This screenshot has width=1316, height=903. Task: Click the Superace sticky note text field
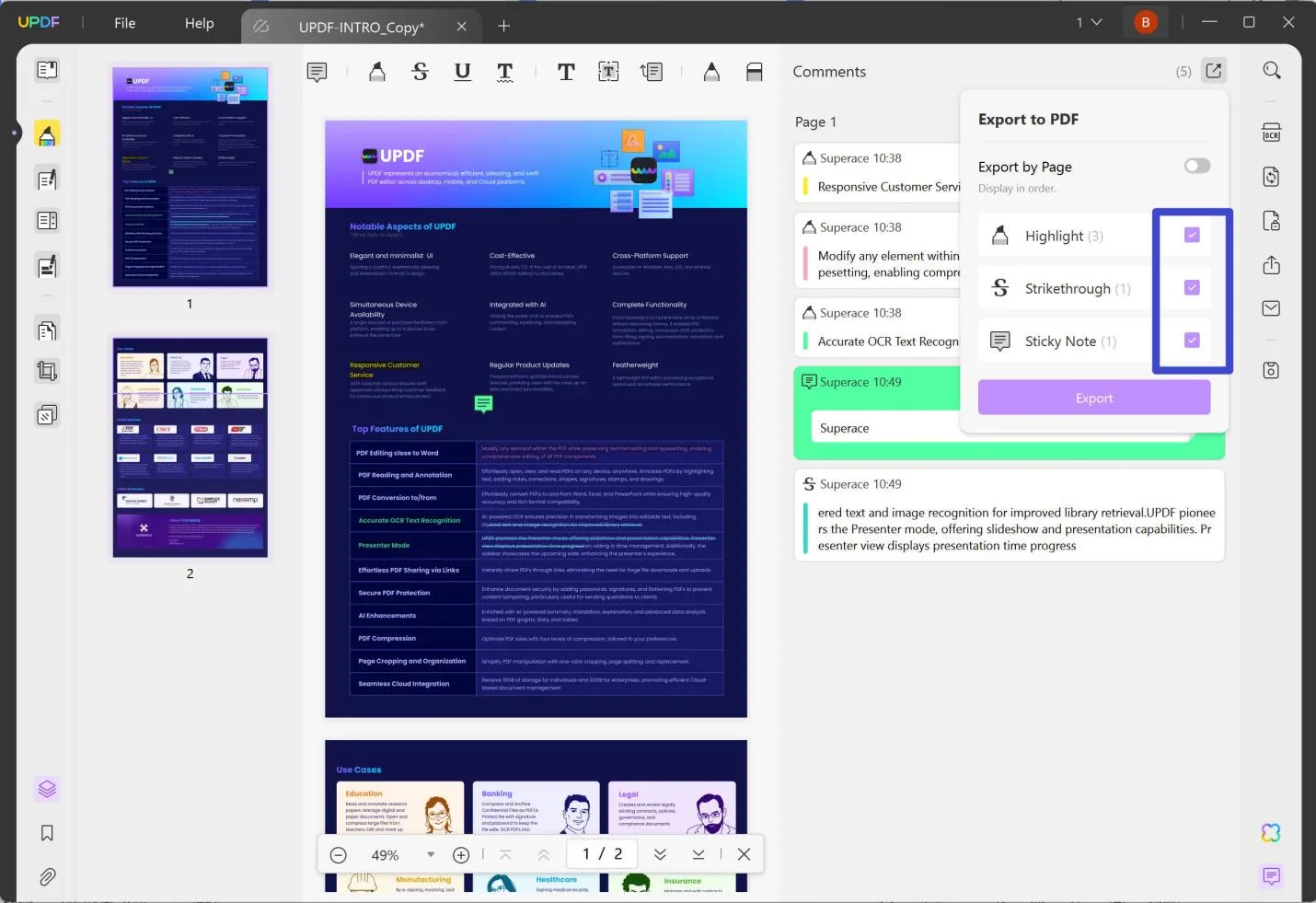click(999, 428)
